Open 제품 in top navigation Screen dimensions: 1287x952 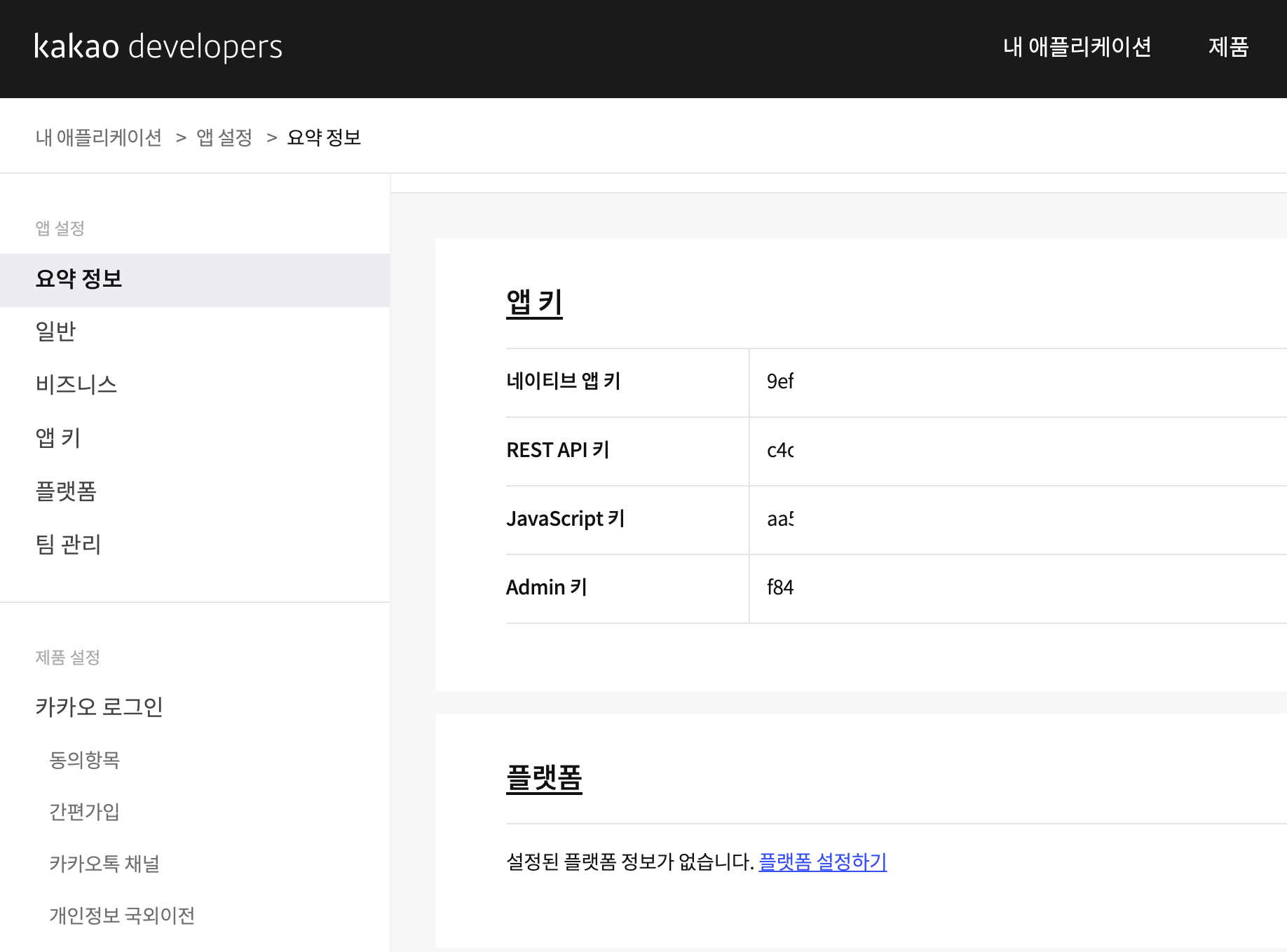point(1228,47)
